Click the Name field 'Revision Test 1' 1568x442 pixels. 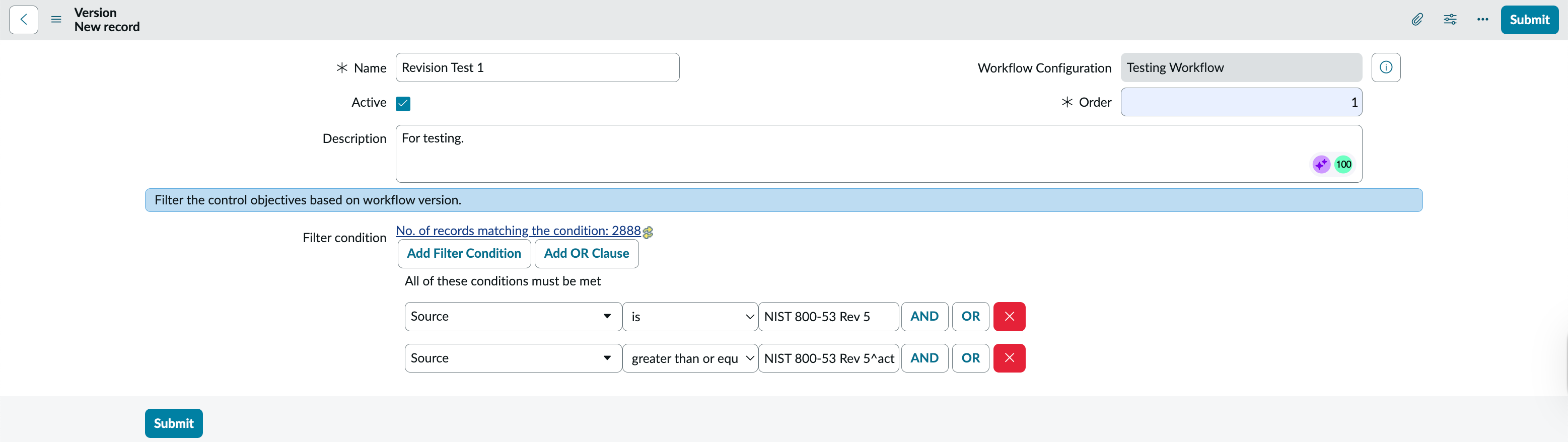(x=537, y=67)
